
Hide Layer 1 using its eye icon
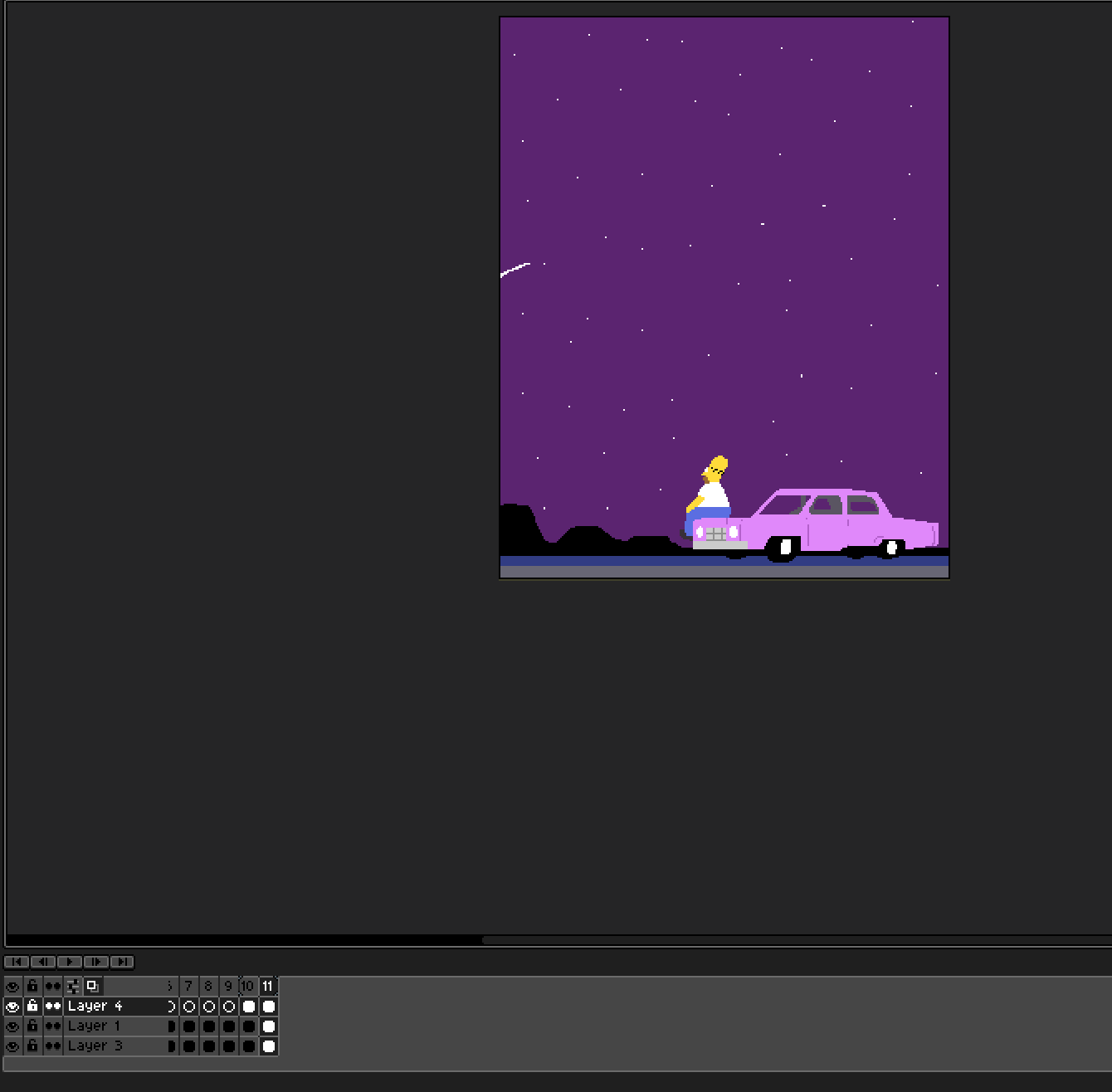(12, 1026)
